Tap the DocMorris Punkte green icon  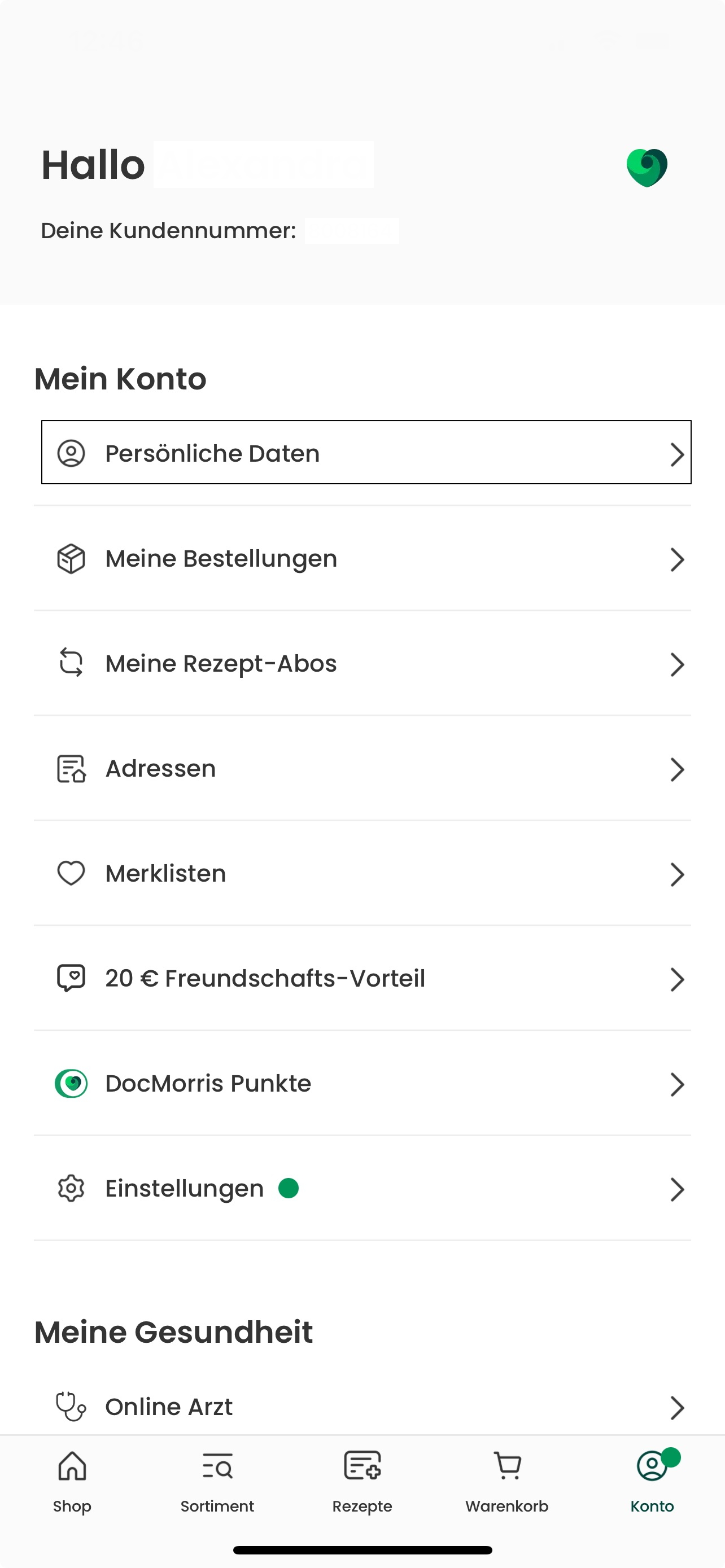[x=71, y=1084]
